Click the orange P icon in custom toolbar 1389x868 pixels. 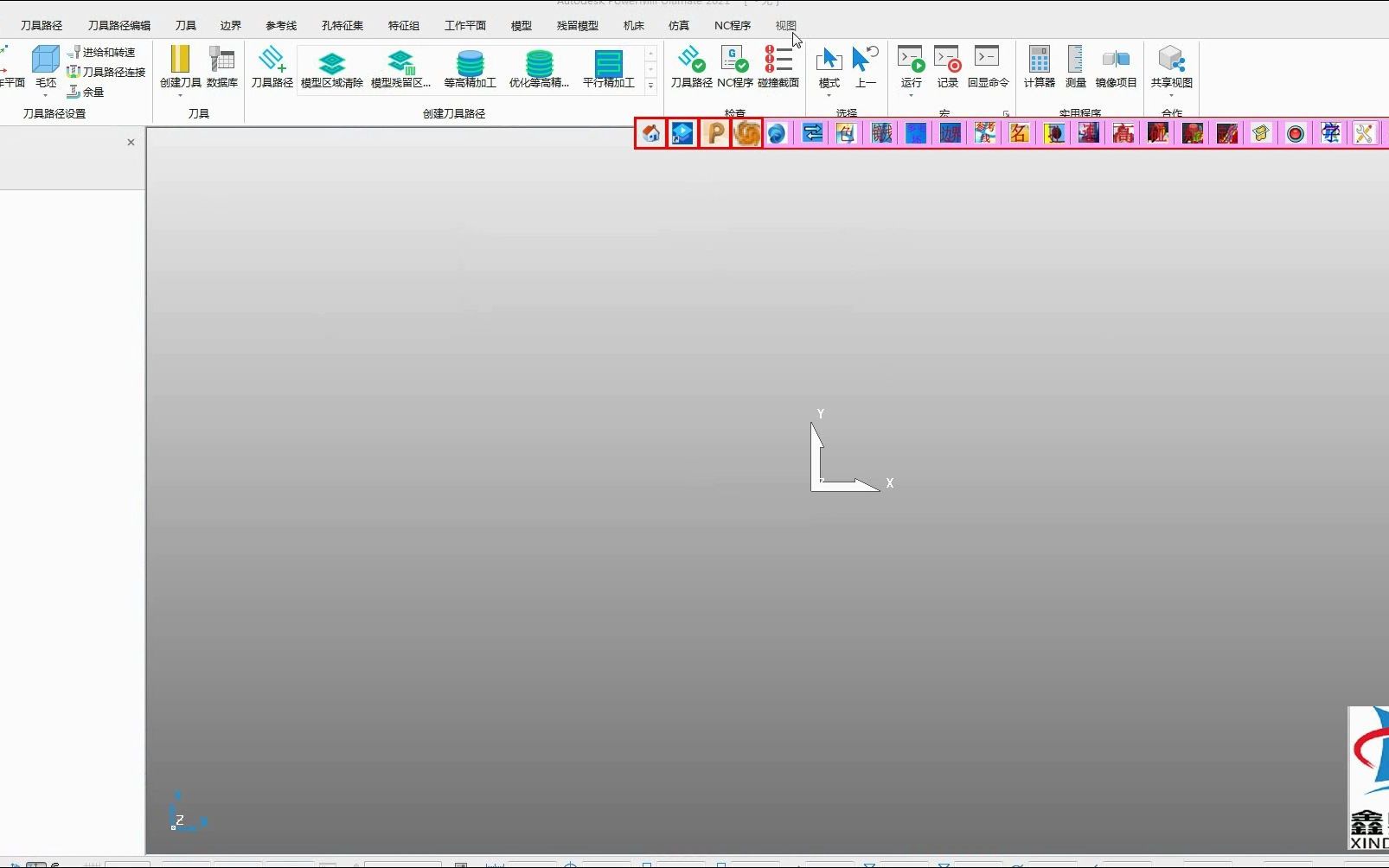(x=715, y=133)
